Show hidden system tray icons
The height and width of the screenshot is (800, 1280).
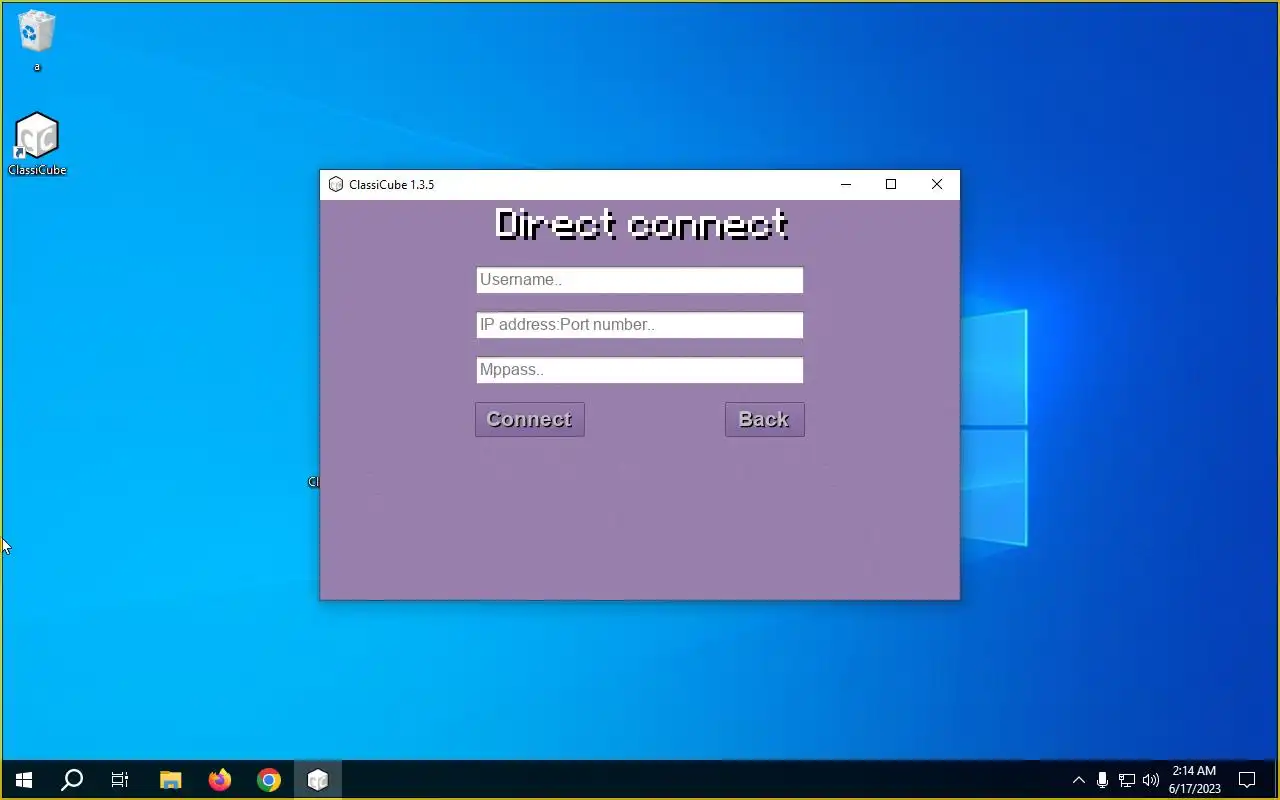pos(1078,780)
